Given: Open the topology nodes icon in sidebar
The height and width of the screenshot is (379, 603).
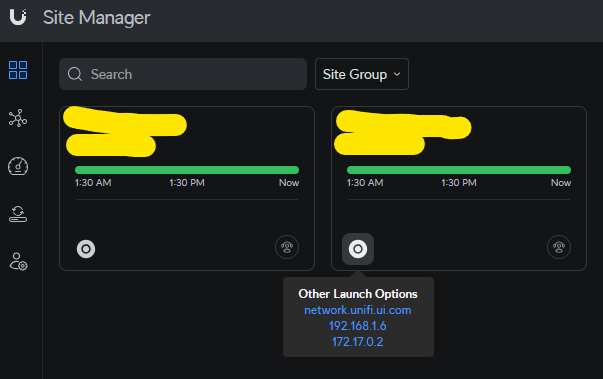Looking at the screenshot, I should 18,118.
